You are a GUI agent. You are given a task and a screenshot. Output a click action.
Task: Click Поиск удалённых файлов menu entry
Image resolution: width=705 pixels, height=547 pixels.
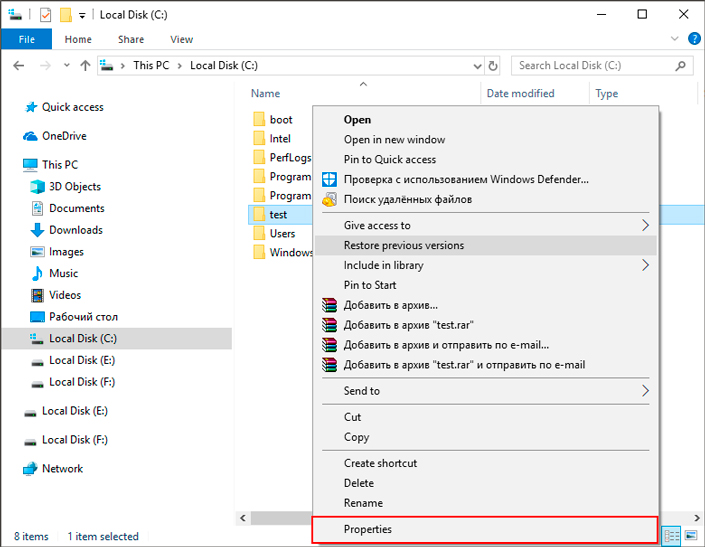coord(486,199)
